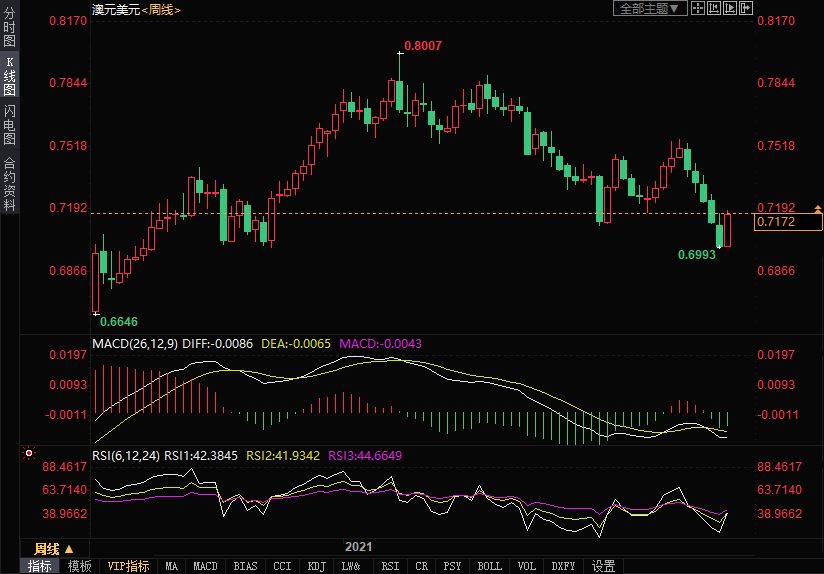824x574 pixels.
Task: Open 设置 settings in indicator bar
Action: tap(603, 566)
